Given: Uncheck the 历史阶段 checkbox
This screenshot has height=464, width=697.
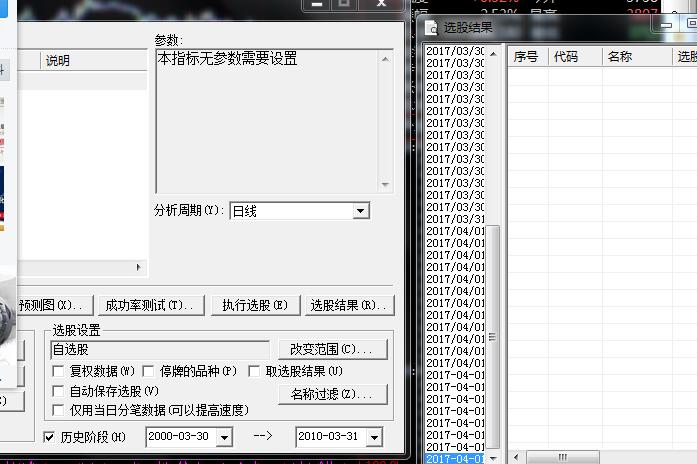Looking at the screenshot, I should point(50,437).
